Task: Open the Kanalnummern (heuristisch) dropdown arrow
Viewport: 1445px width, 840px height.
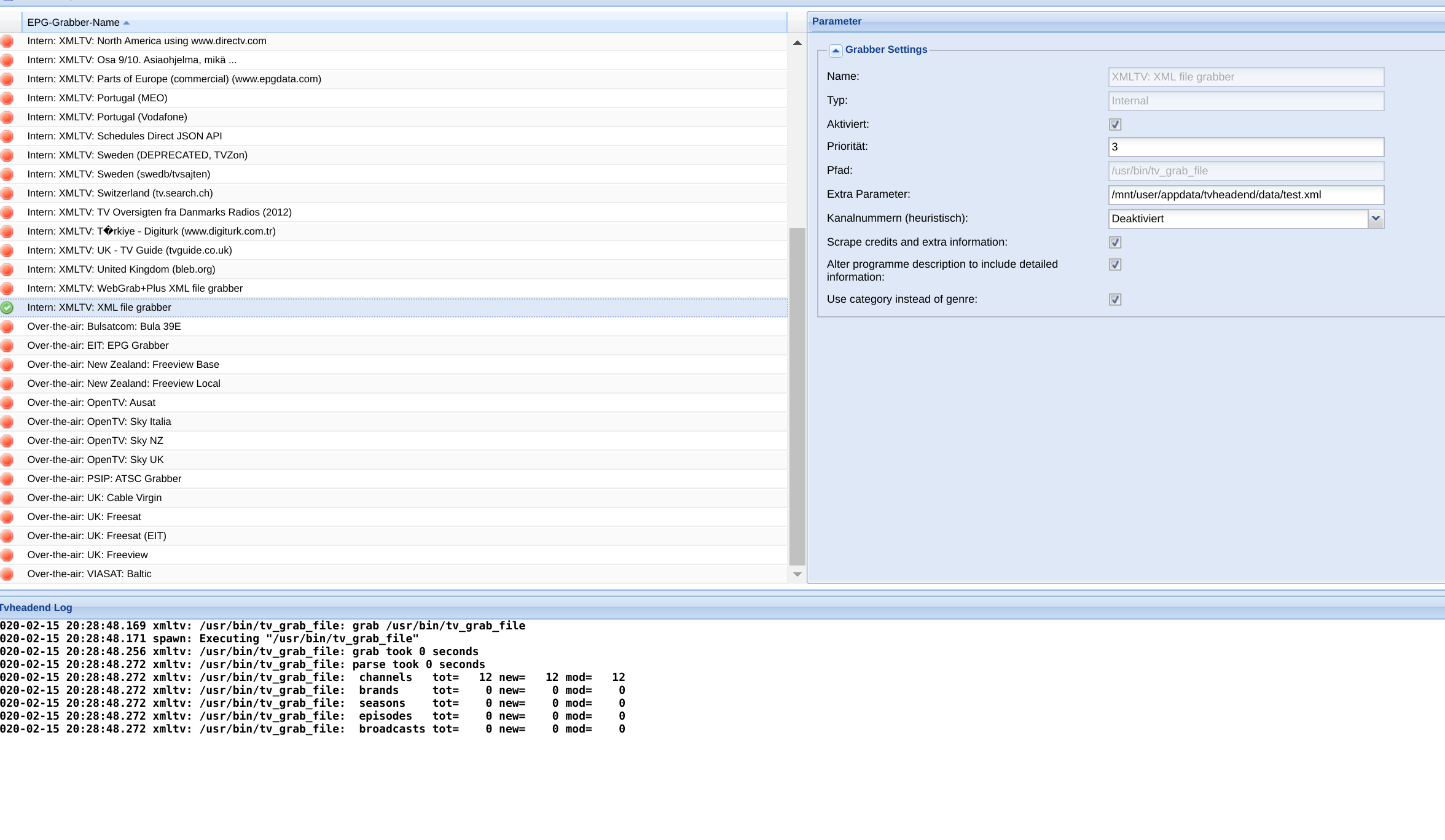Action: click(x=1376, y=219)
